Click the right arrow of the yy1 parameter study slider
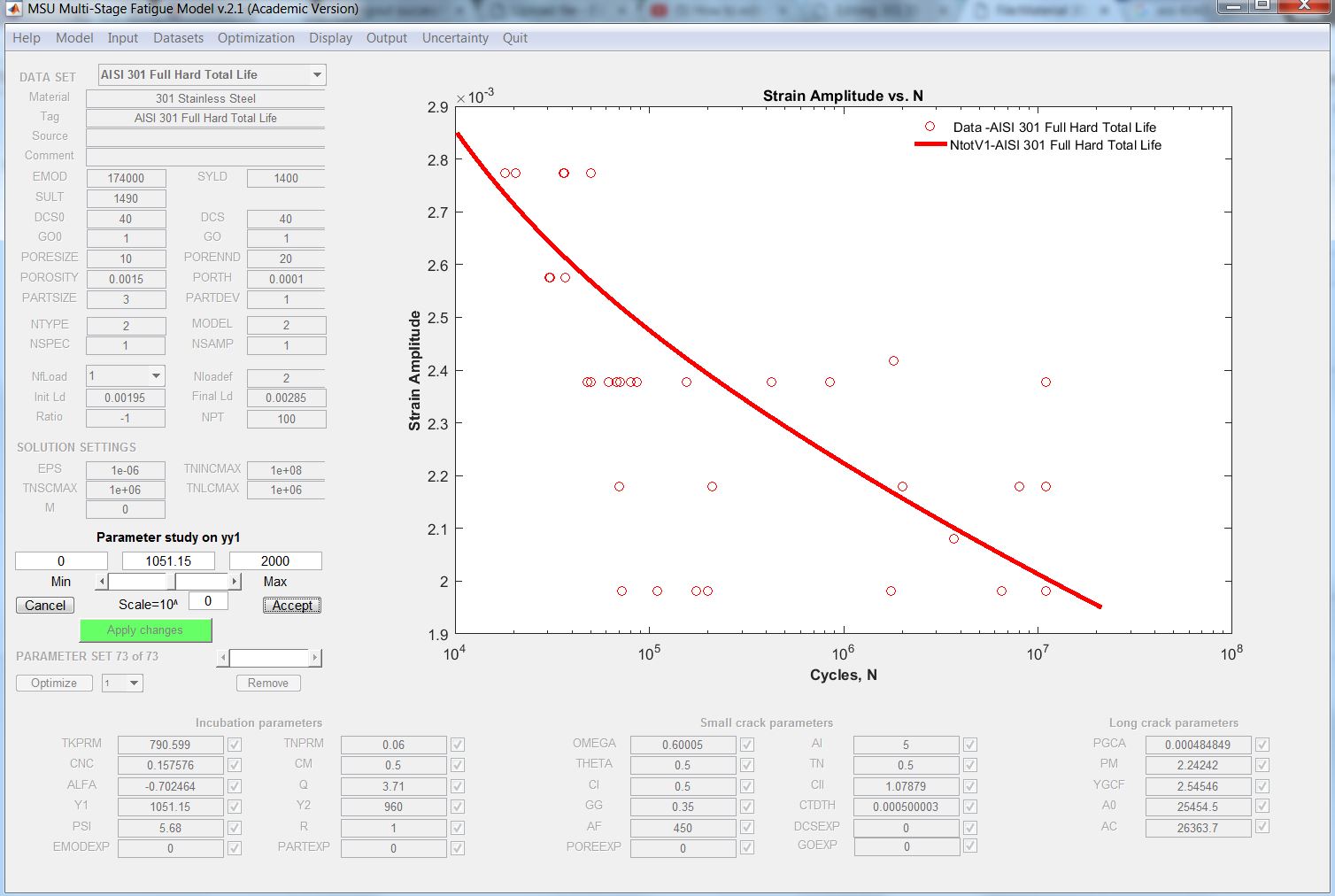The width and height of the screenshot is (1335, 896). (235, 582)
